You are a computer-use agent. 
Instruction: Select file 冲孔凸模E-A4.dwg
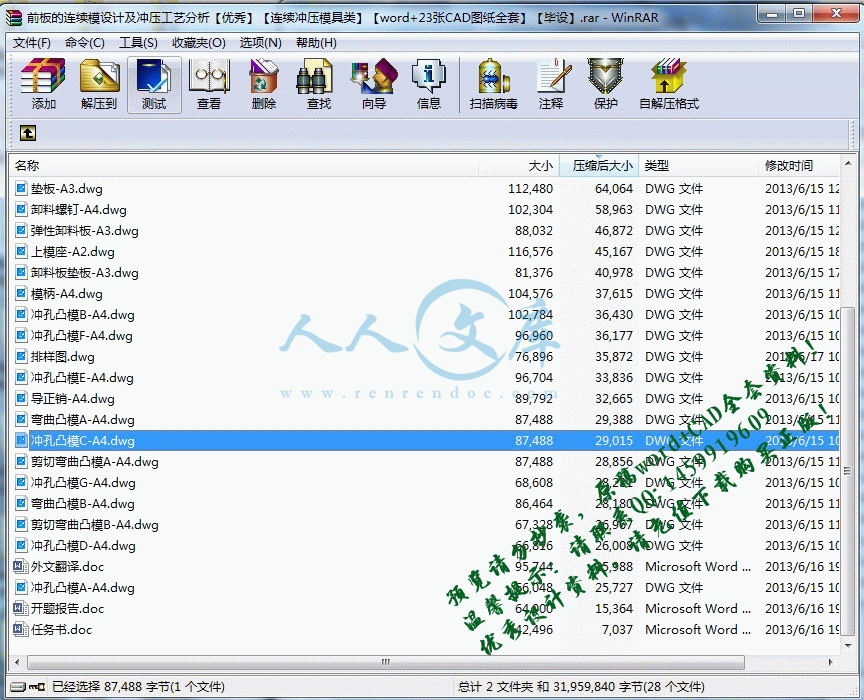click(x=82, y=377)
